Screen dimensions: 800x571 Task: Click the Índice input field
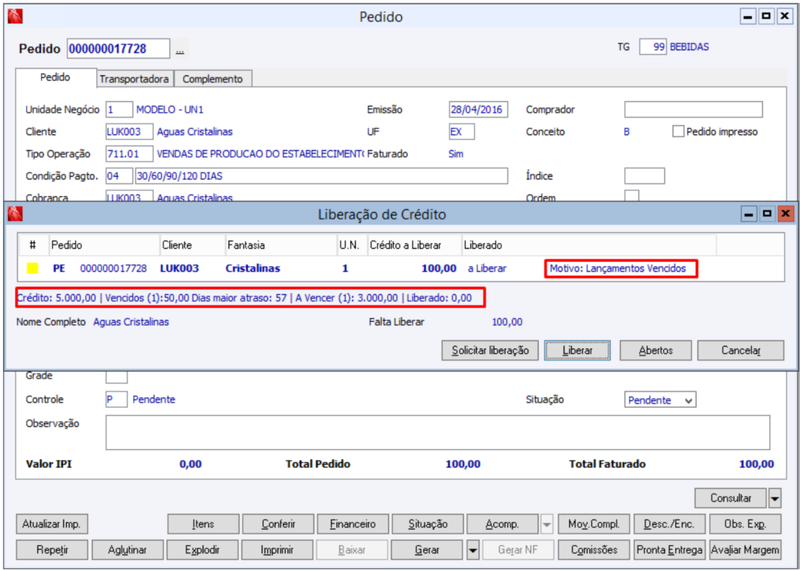644,176
